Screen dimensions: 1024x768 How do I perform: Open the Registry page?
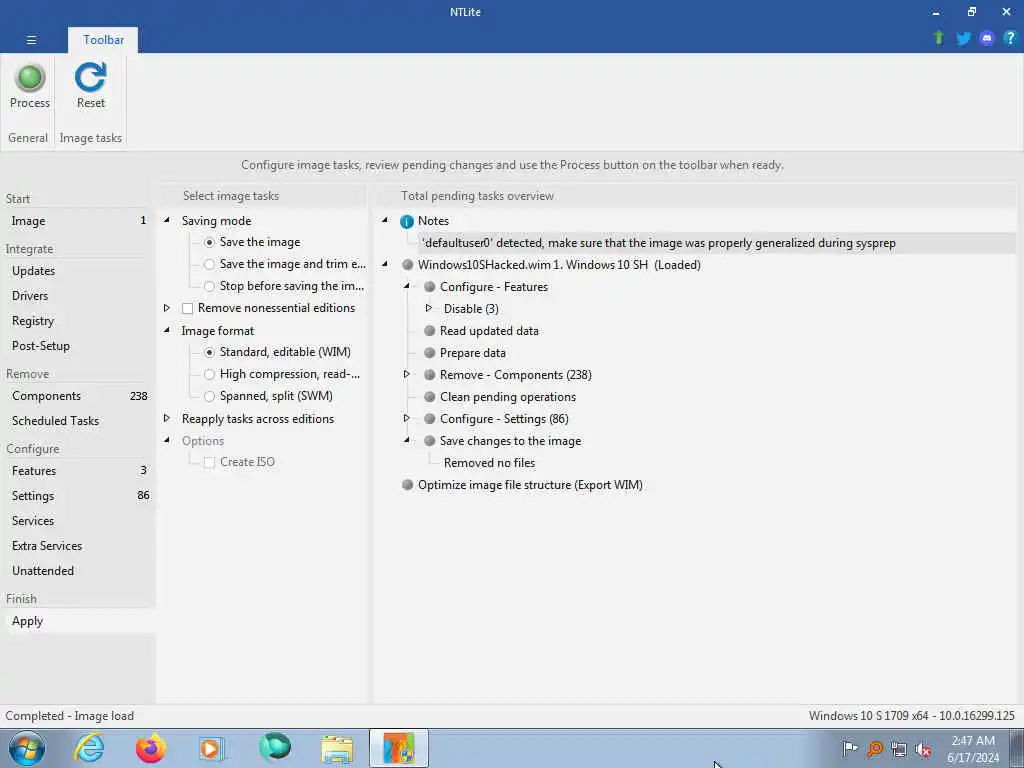click(x=78, y=321)
